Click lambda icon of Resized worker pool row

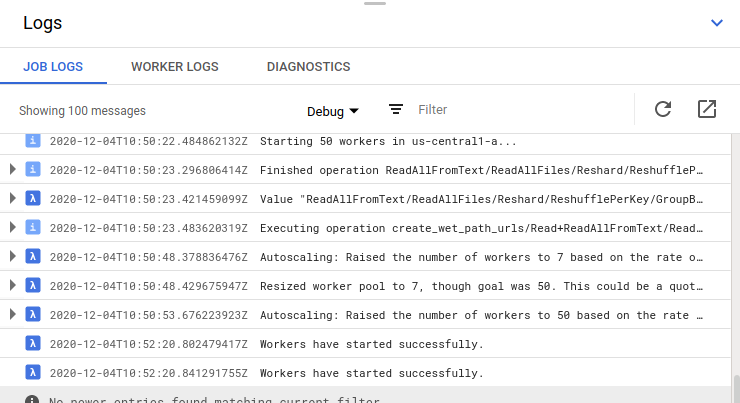pyautogui.click(x=33, y=285)
